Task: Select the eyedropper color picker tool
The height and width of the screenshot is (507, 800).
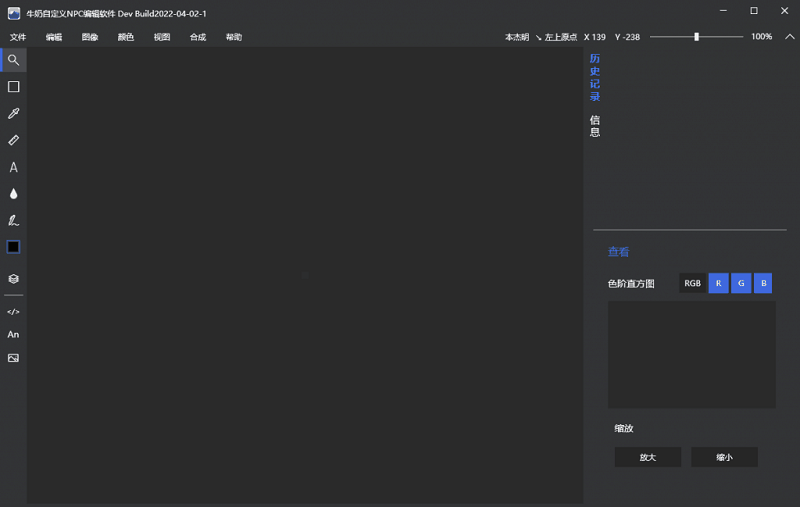Action: 14,113
